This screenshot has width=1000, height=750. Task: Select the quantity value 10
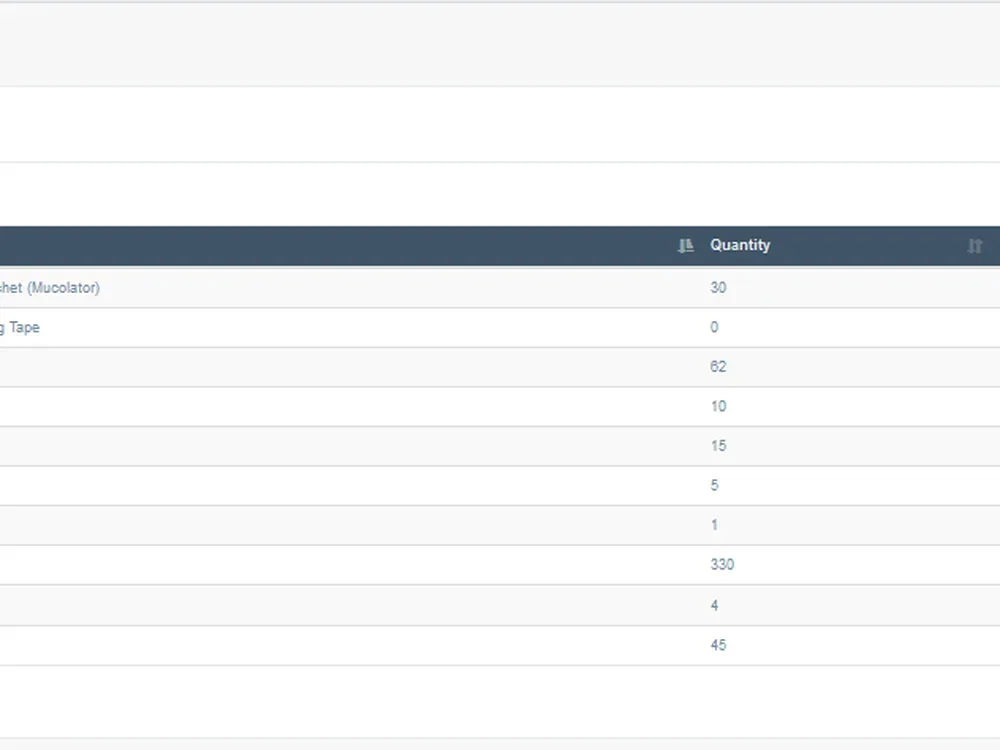click(x=719, y=406)
